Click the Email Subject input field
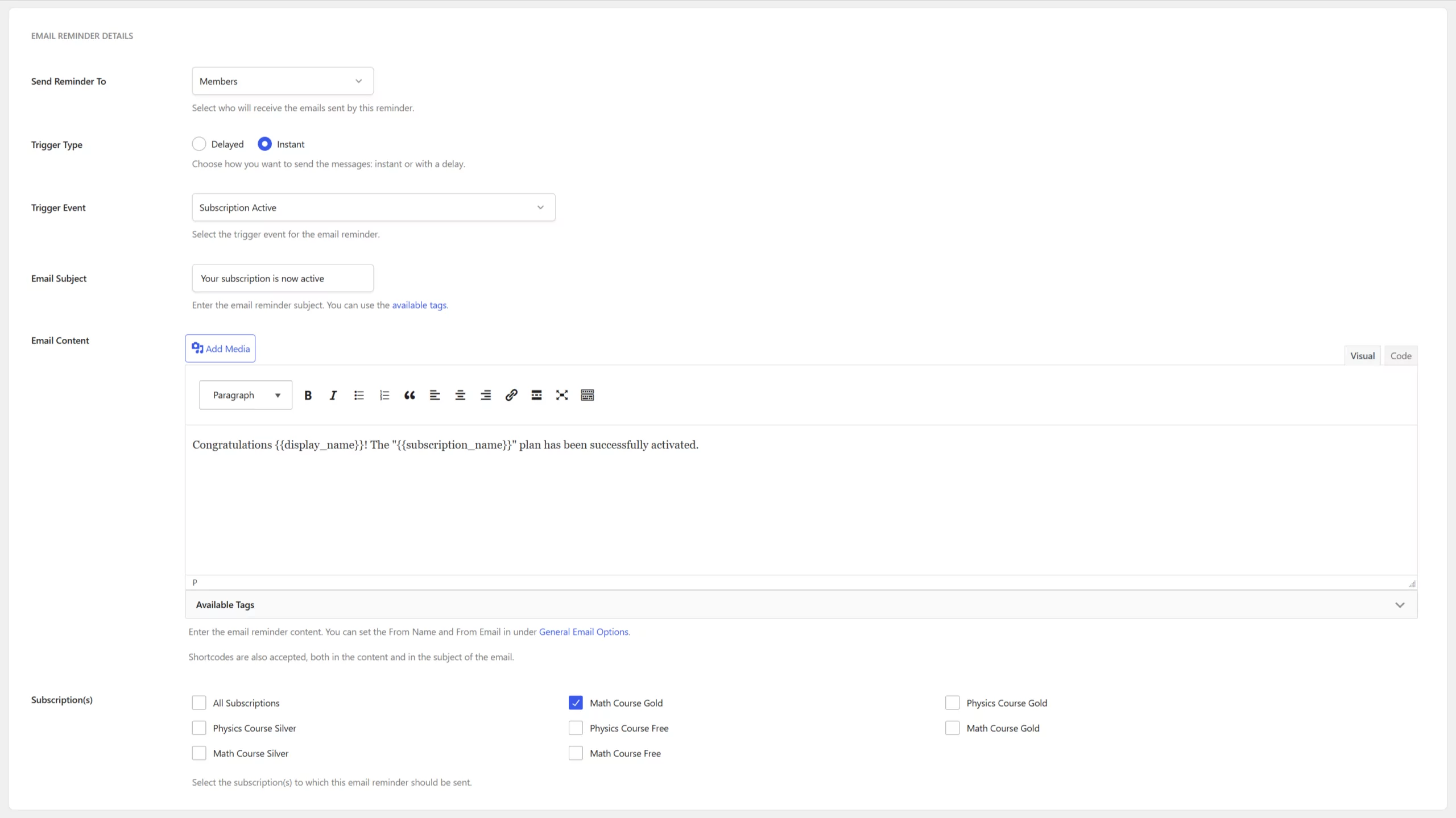This screenshot has width=1456, height=818. point(283,279)
